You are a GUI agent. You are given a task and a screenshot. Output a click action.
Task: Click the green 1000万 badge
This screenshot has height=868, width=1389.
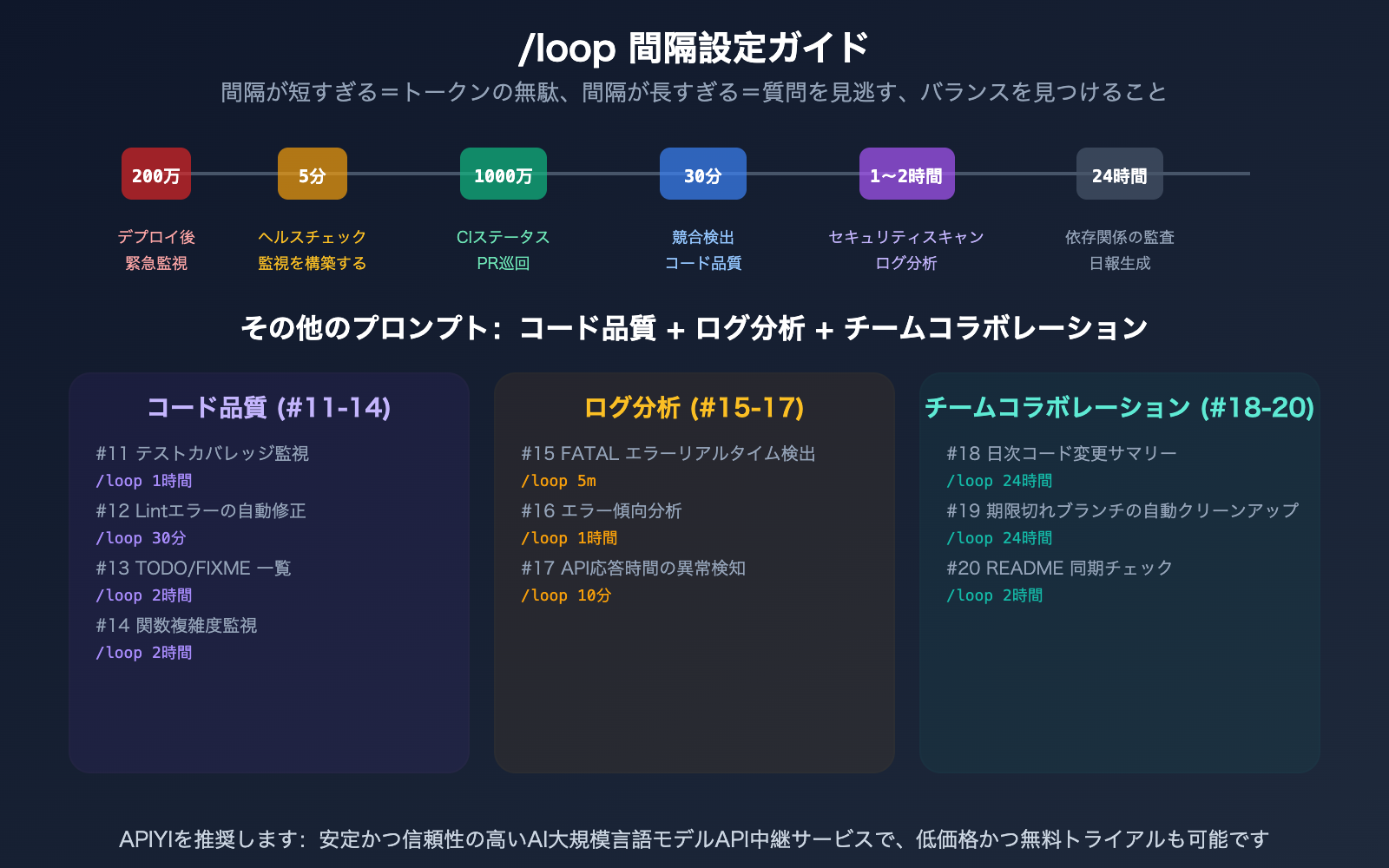tap(503, 174)
